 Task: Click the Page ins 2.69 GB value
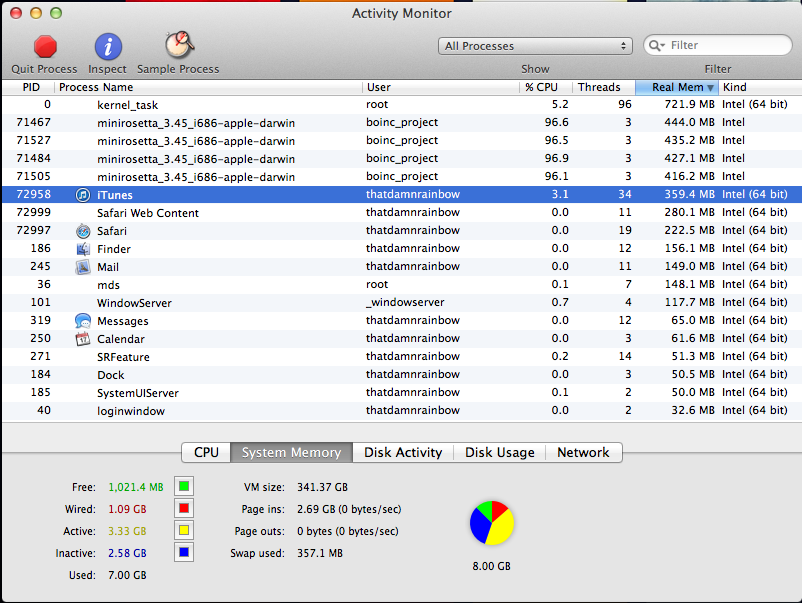pyautogui.click(x=349, y=509)
